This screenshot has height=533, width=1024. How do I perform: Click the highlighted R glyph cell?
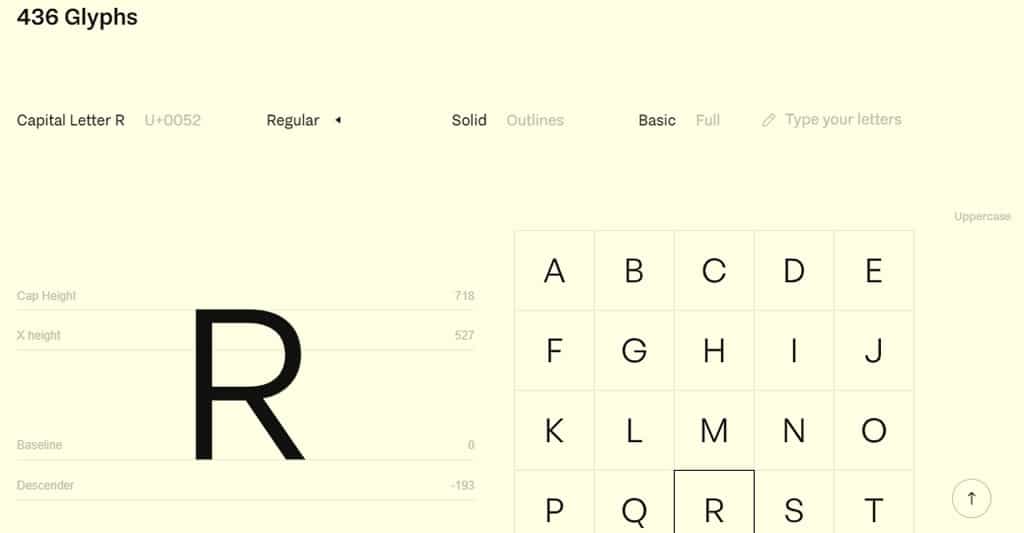click(x=714, y=502)
